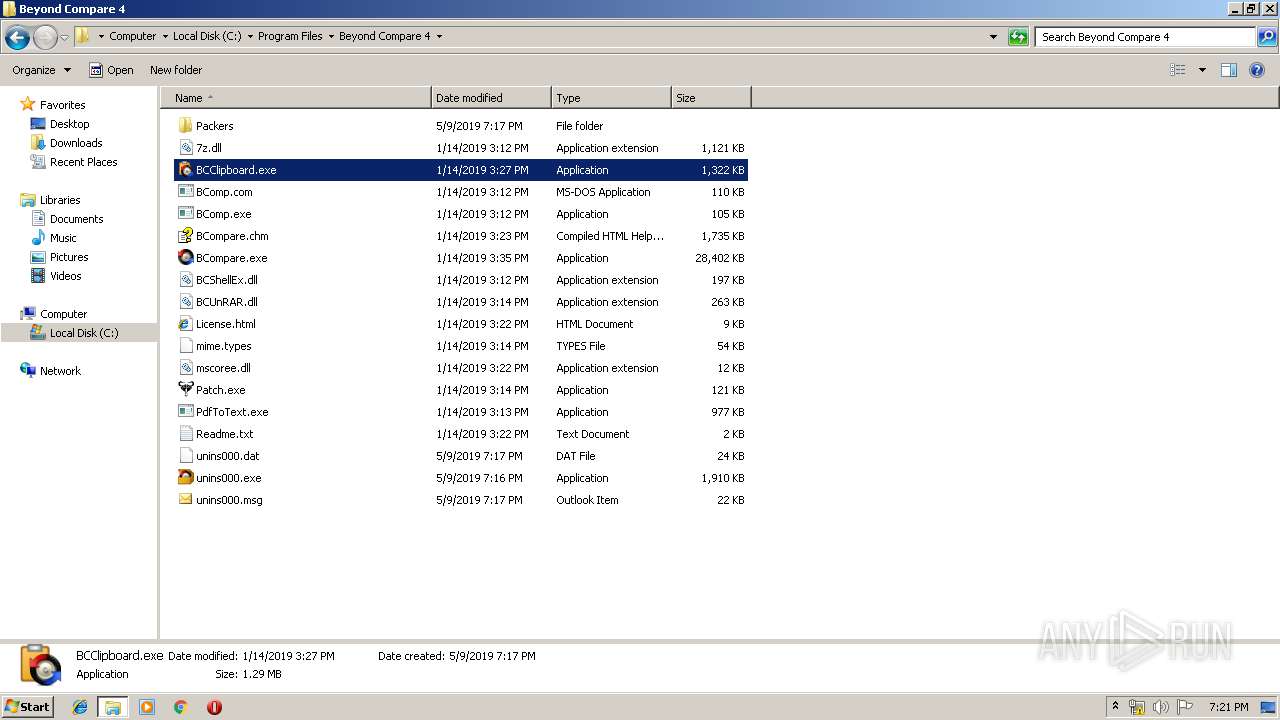Open Internet Explorer from the taskbar
1280x720 pixels.
(80, 707)
